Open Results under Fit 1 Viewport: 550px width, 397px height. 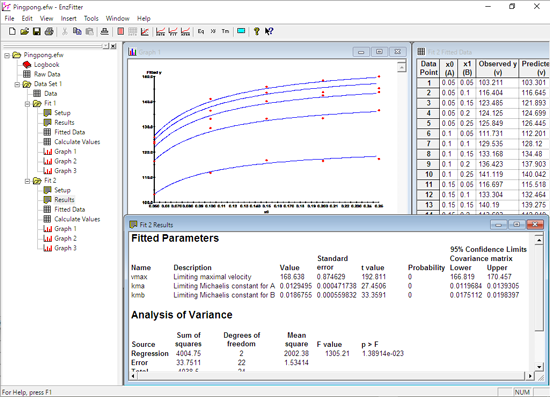pos(64,122)
